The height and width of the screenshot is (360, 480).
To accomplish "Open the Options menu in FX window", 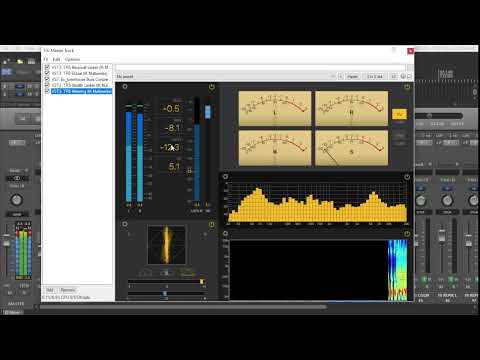I will (x=72, y=59).
